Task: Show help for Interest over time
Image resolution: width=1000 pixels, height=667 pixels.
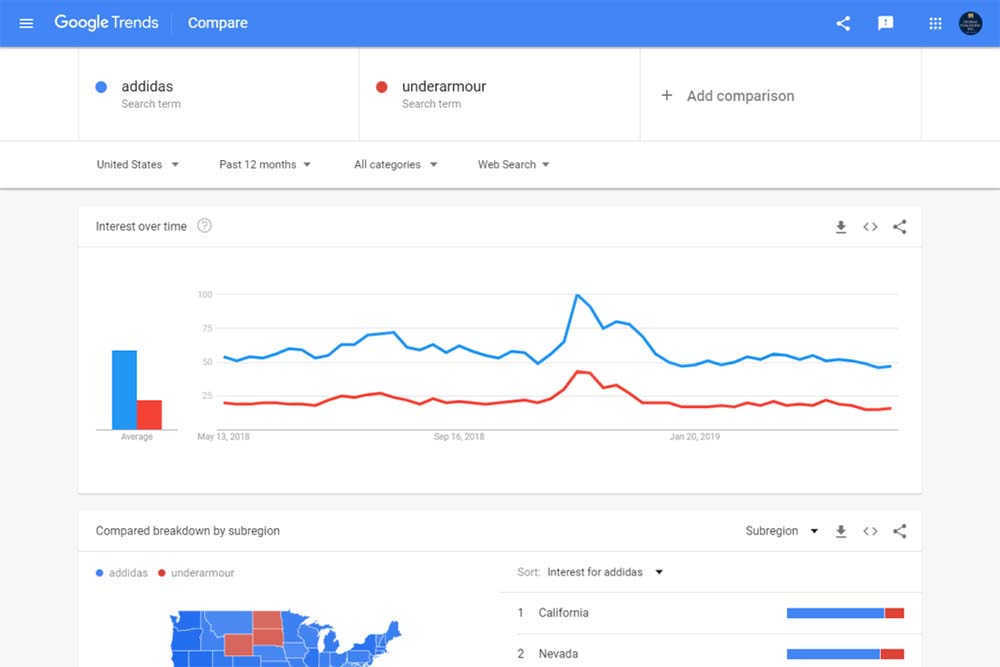Action: [x=204, y=226]
